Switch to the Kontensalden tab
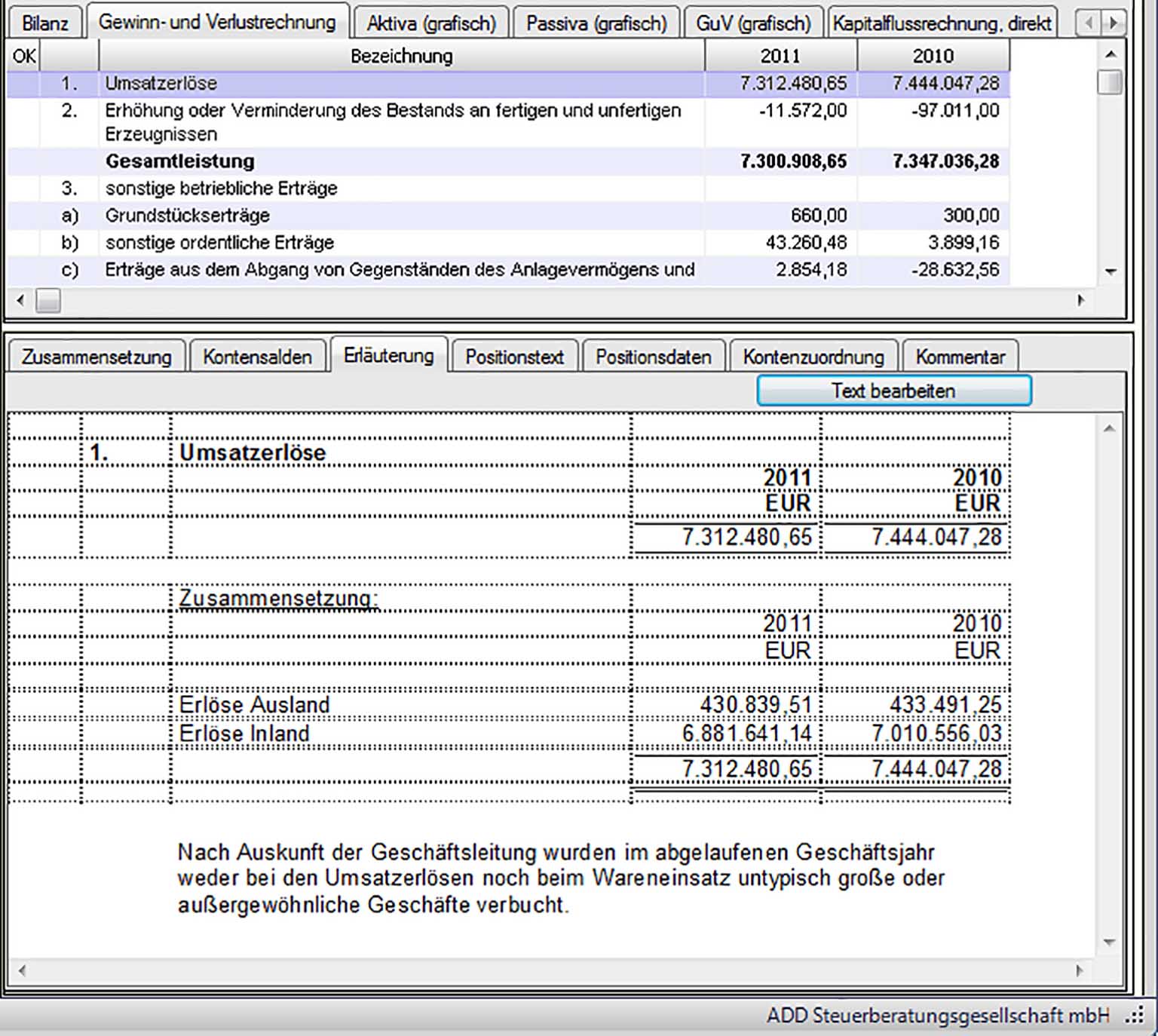 257,357
